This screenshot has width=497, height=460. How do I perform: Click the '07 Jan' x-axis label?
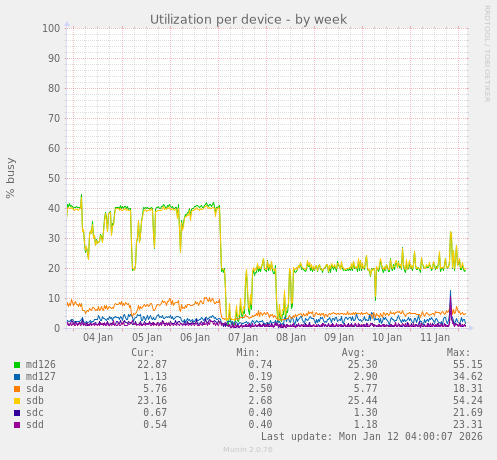(243, 337)
